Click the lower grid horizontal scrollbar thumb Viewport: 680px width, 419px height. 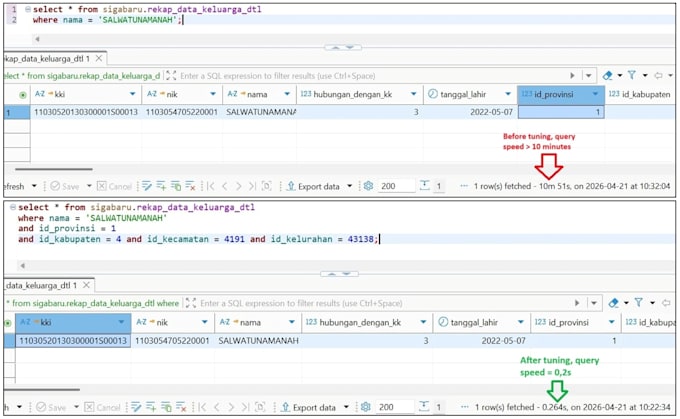42,390
